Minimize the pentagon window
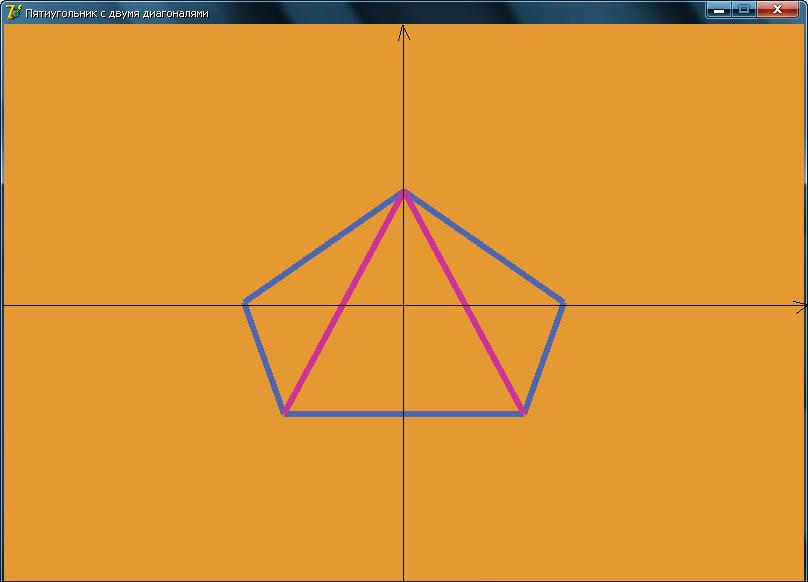Viewport: 808px width, 582px height. click(718, 10)
